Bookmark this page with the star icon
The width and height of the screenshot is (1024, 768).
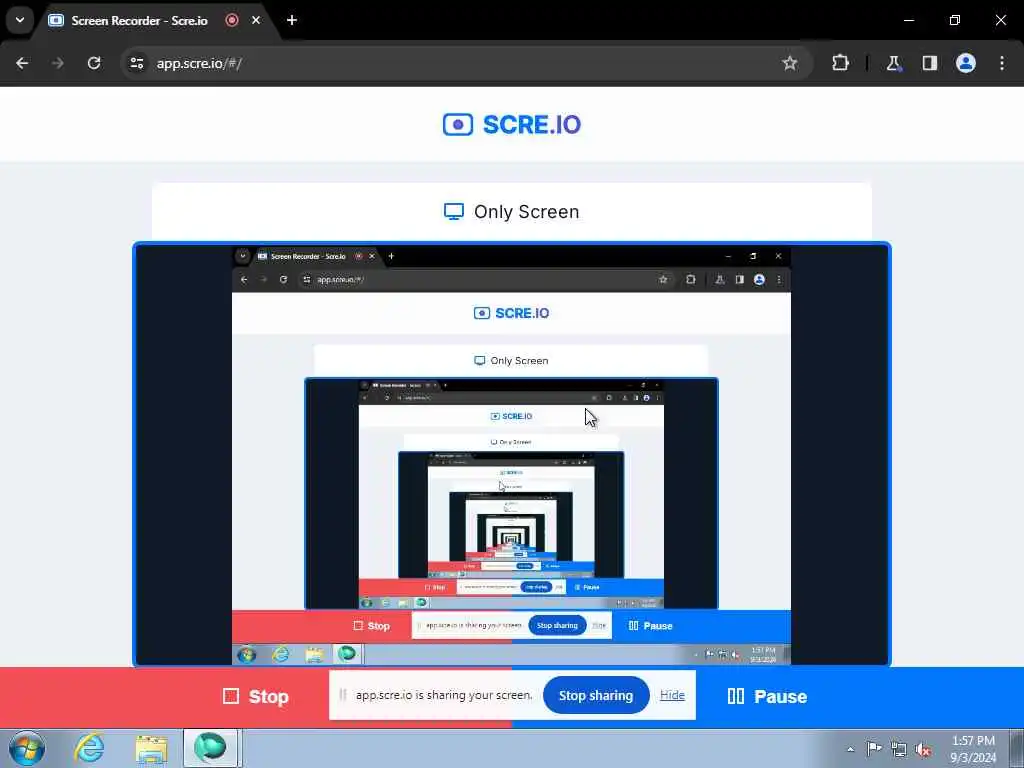(790, 63)
